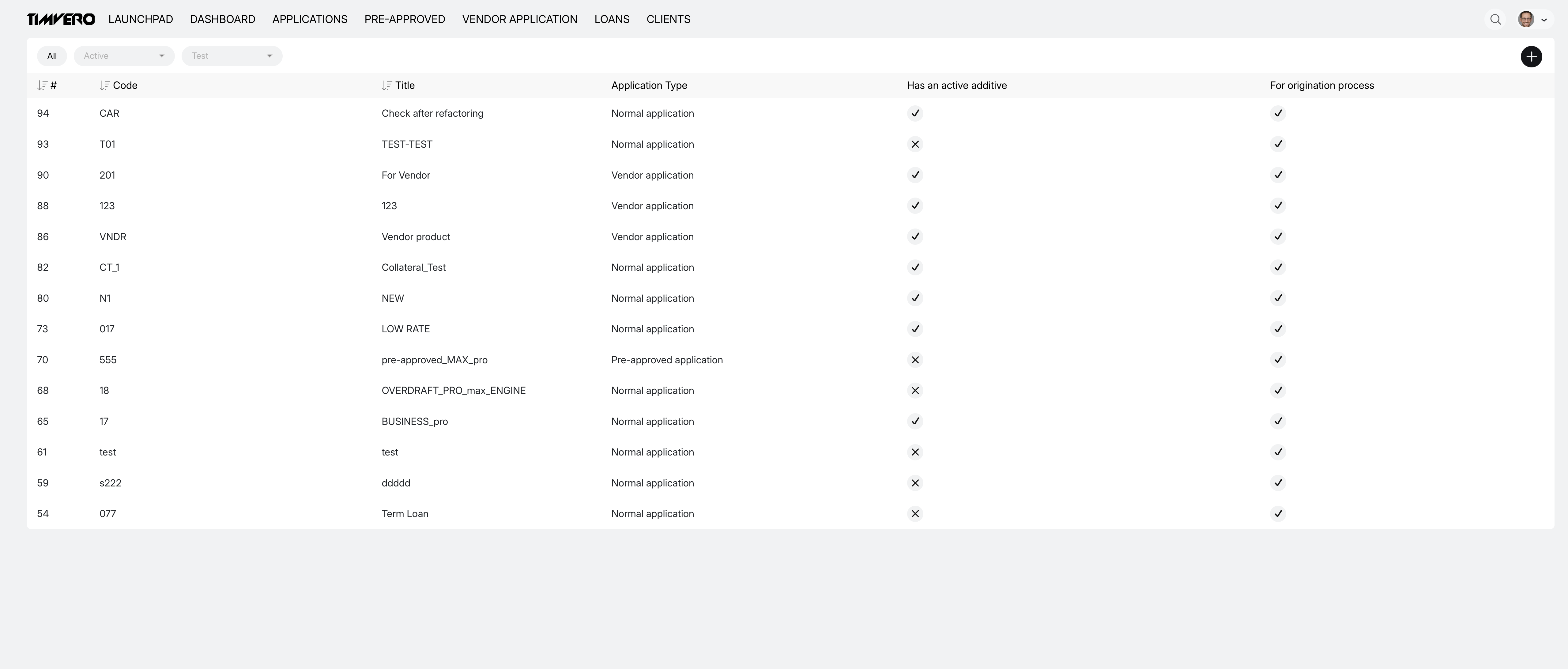Select APPLICATIONS in the navigation menu
The image size is (1568, 669).
pos(309,19)
